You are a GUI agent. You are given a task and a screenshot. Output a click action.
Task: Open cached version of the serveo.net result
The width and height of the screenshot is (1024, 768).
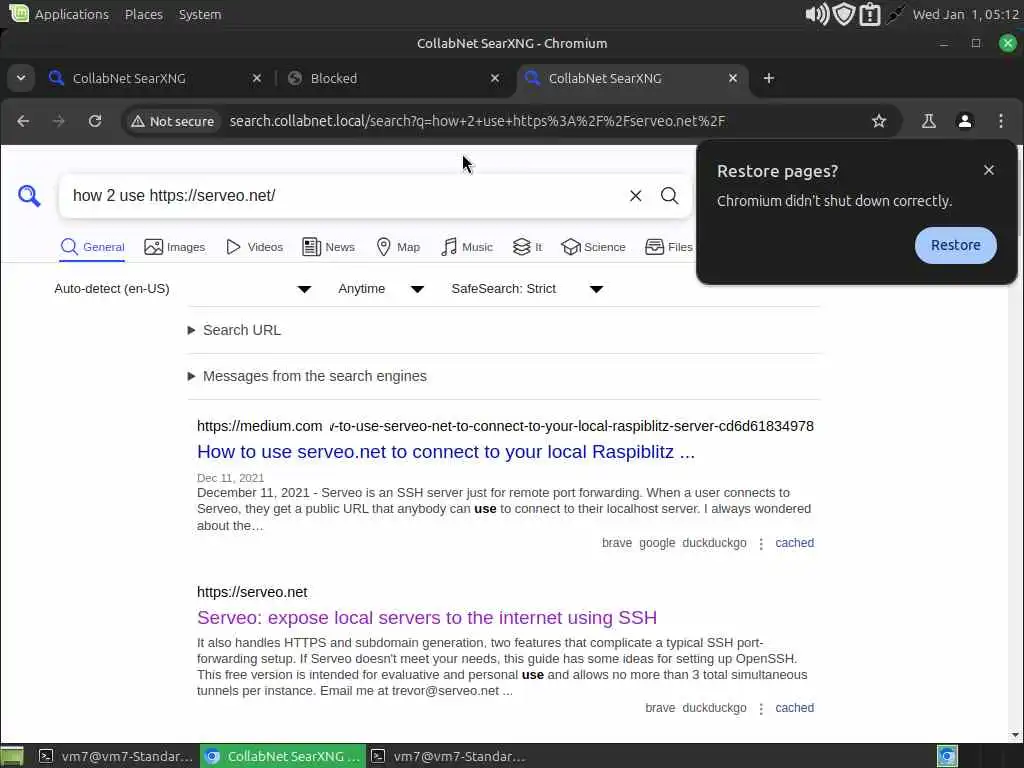(x=794, y=708)
